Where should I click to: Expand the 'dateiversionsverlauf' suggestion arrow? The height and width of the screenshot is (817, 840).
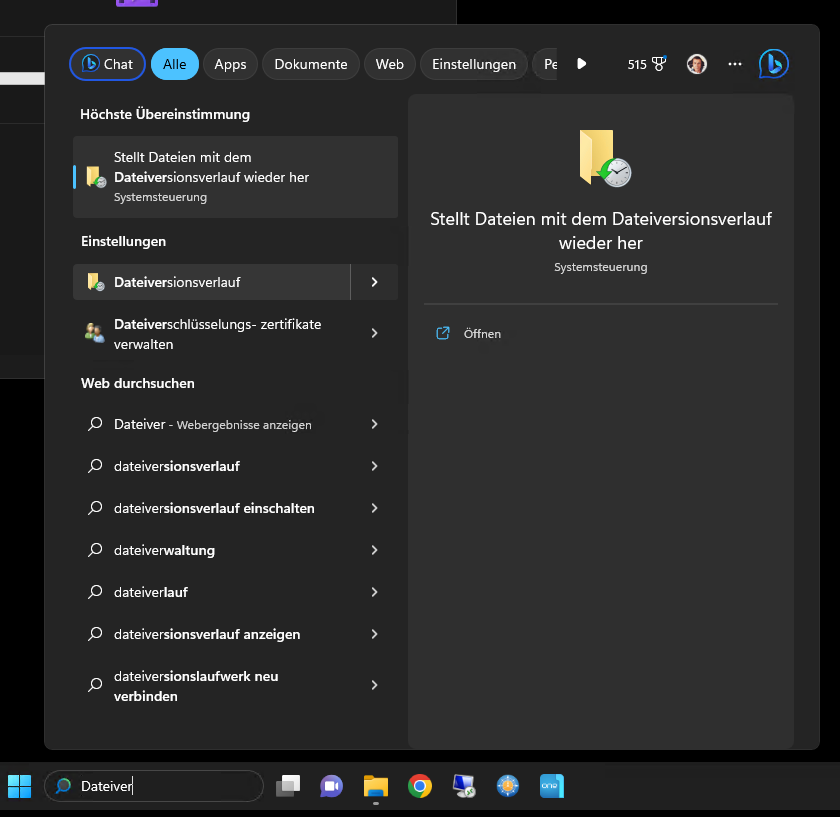pos(374,466)
